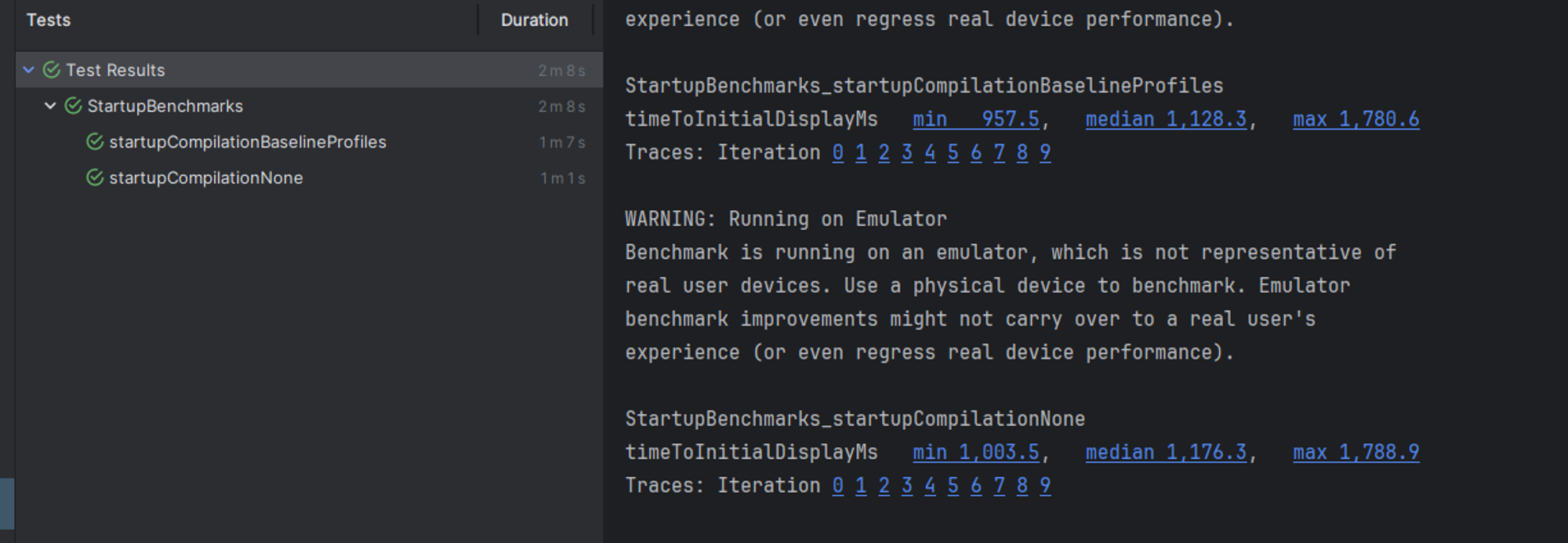Collapse the Test Results root node chevron
The height and width of the screenshot is (543, 1568).
29,71
